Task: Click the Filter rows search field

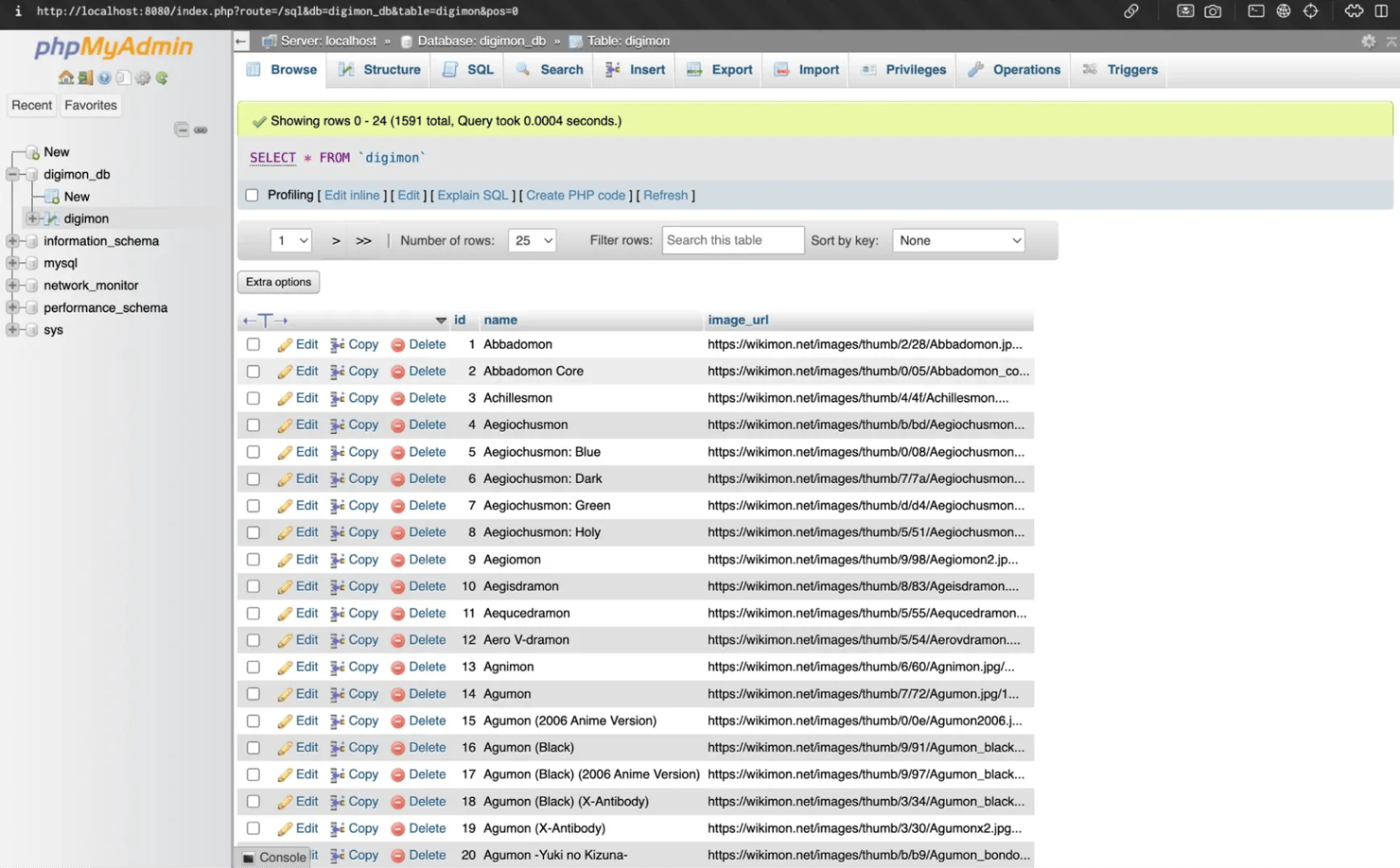Action: pyautogui.click(x=733, y=241)
